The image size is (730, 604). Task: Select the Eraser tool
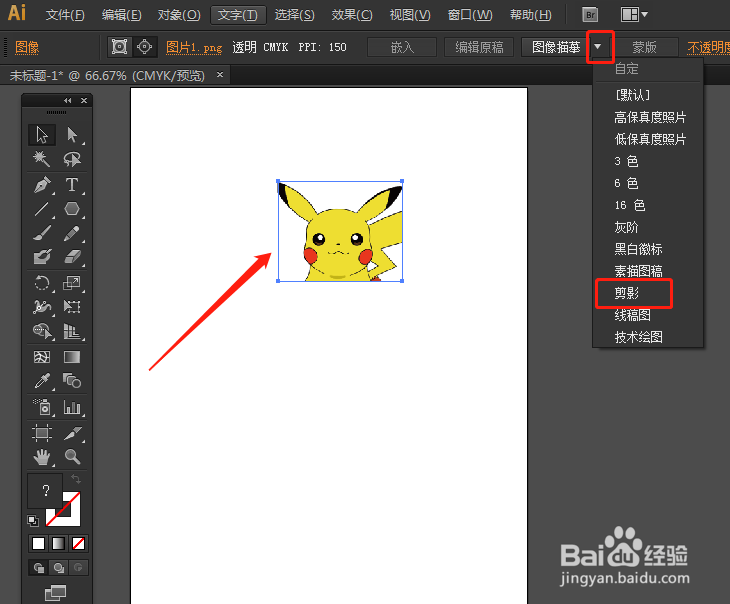[x=72, y=257]
